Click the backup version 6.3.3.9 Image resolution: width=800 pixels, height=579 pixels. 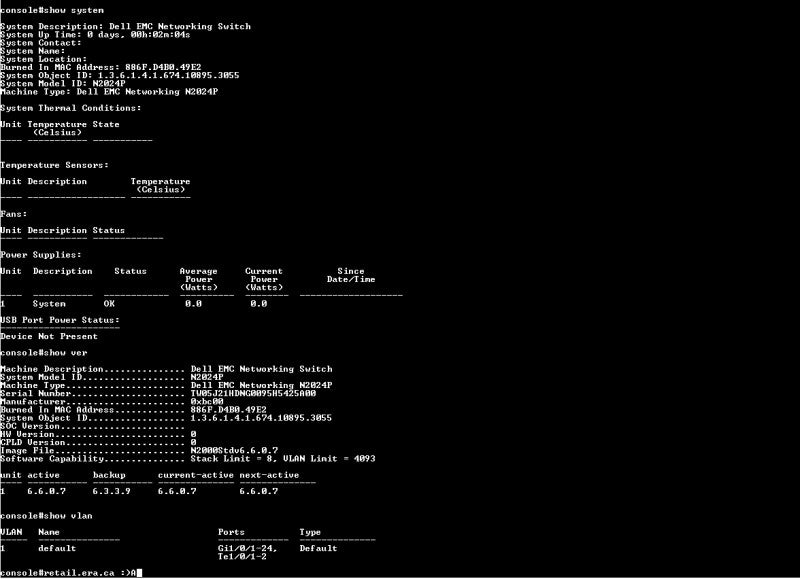pyautogui.click(x=111, y=492)
